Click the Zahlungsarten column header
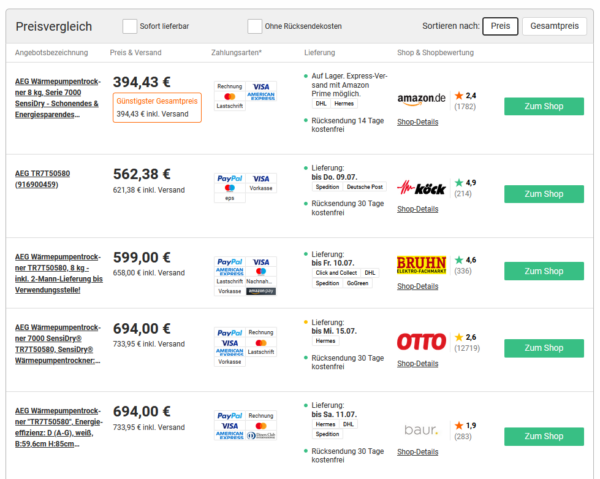The width and height of the screenshot is (600, 479). coord(236,53)
